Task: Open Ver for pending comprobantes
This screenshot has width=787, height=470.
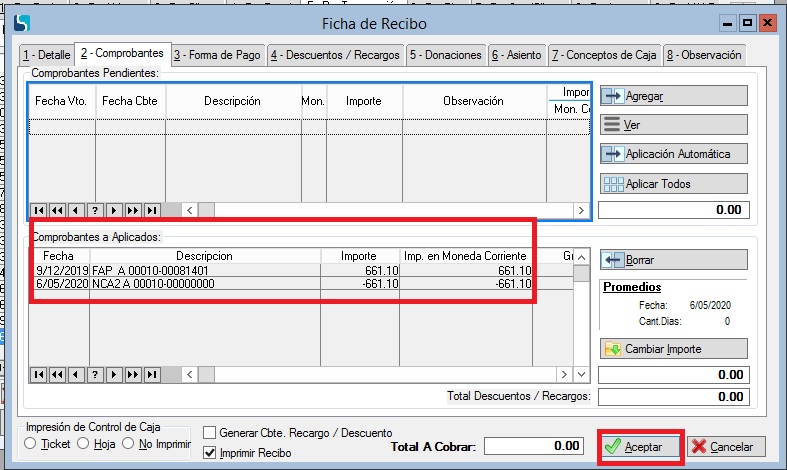Action: [673, 125]
